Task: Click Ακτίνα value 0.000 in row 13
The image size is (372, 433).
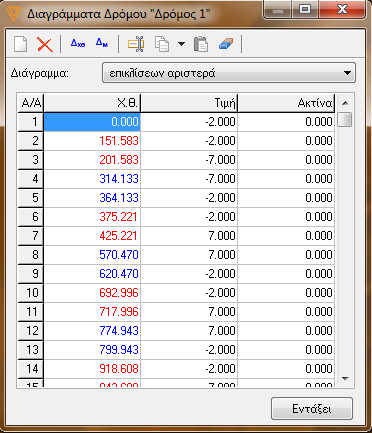Action: (286, 350)
